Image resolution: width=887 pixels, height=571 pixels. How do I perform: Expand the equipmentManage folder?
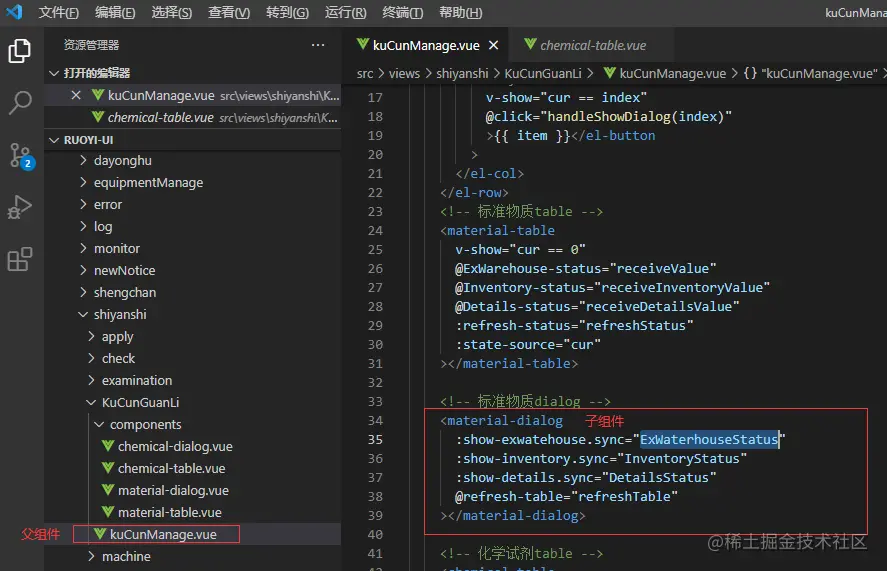(192, 182)
